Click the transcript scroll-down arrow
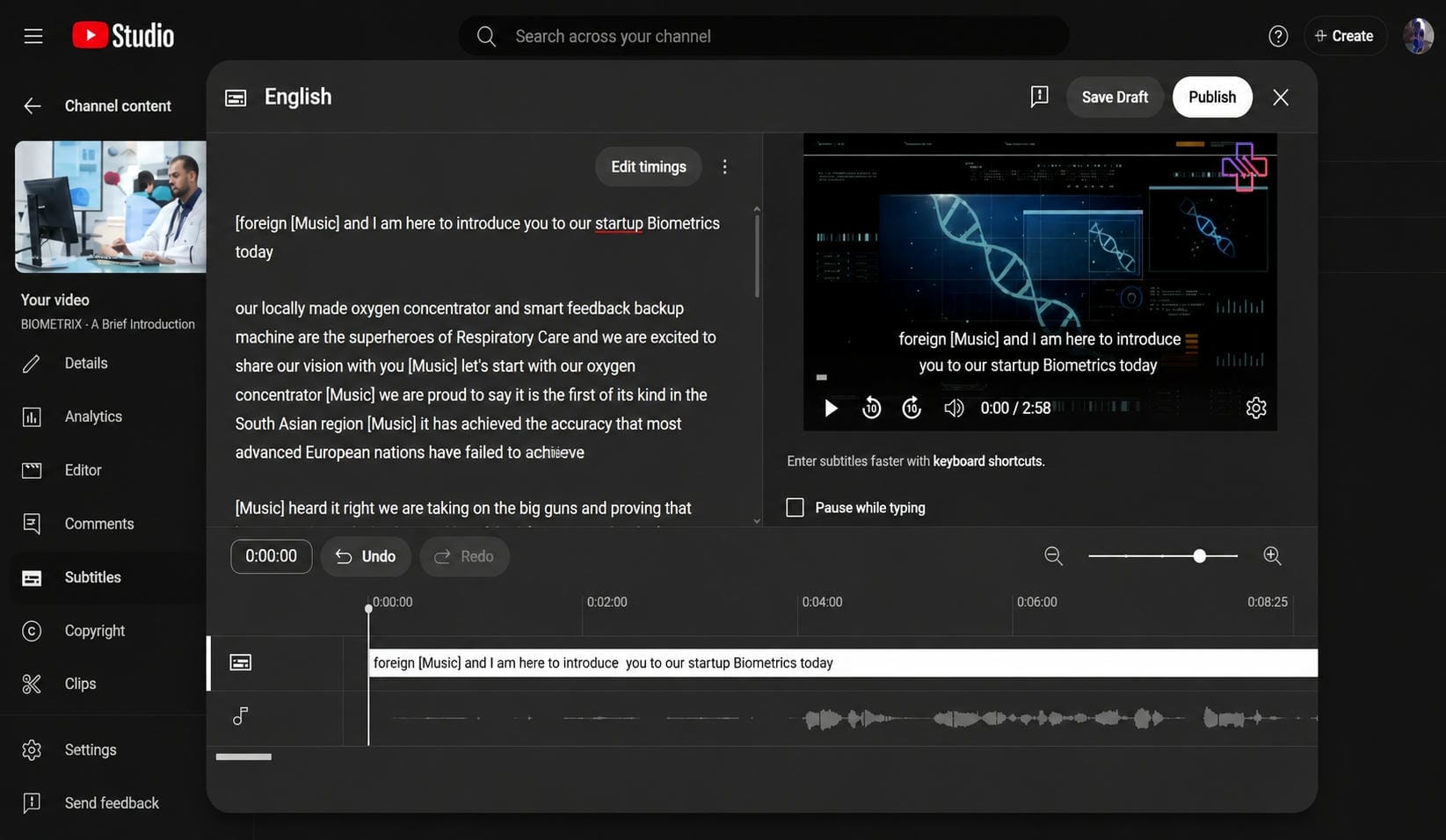Image resolution: width=1446 pixels, height=840 pixels. point(757,521)
